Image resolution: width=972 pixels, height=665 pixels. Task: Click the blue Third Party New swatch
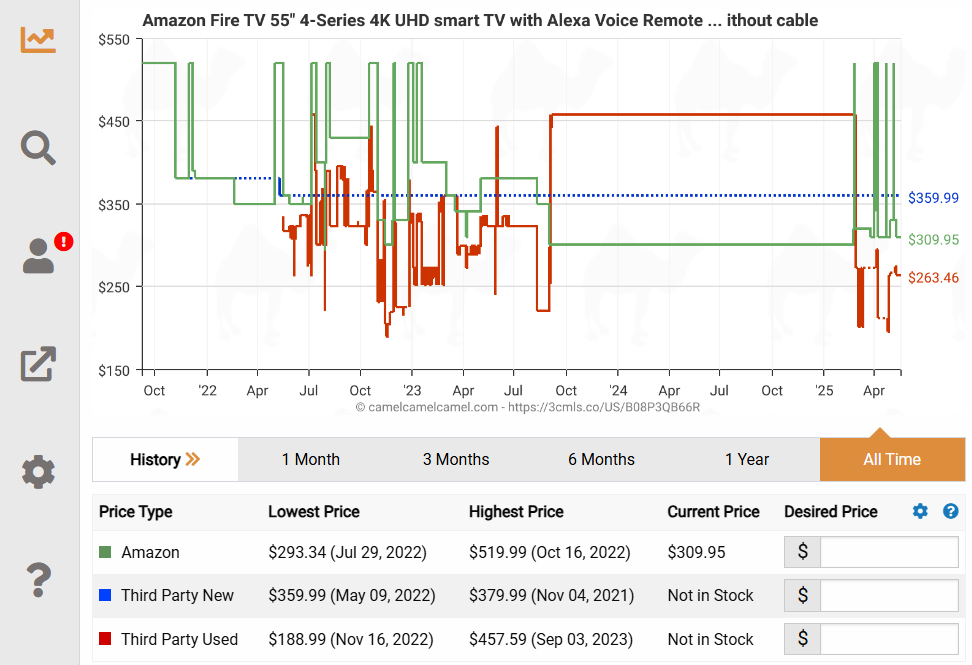coord(105,595)
